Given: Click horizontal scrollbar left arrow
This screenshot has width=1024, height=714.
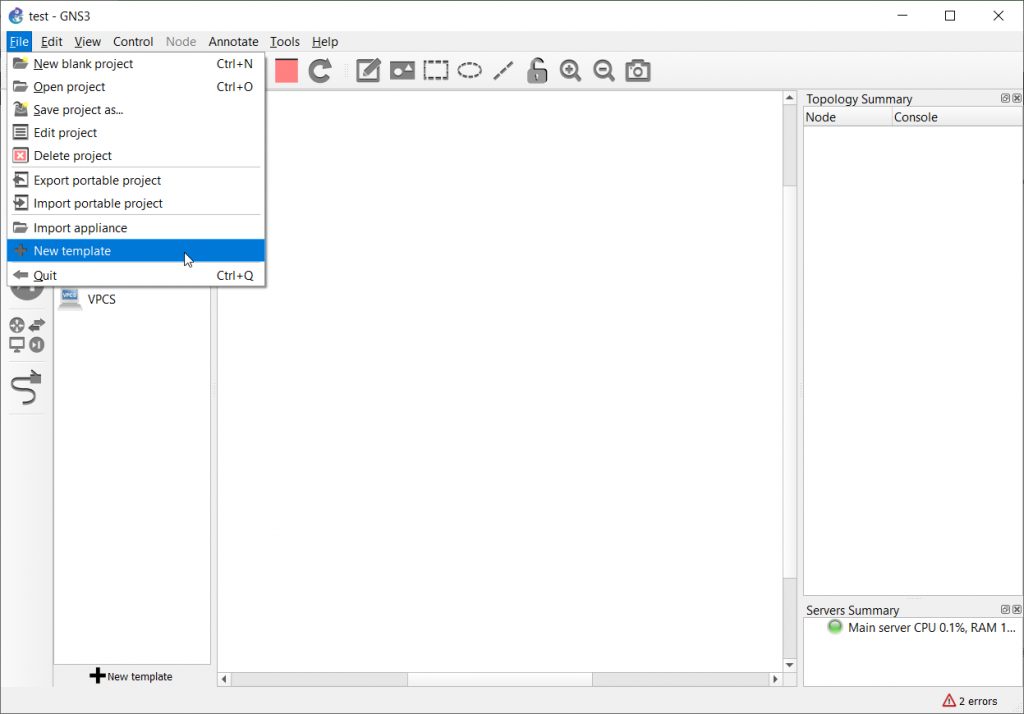Looking at the screenshot, I should [x=224, y=679].
